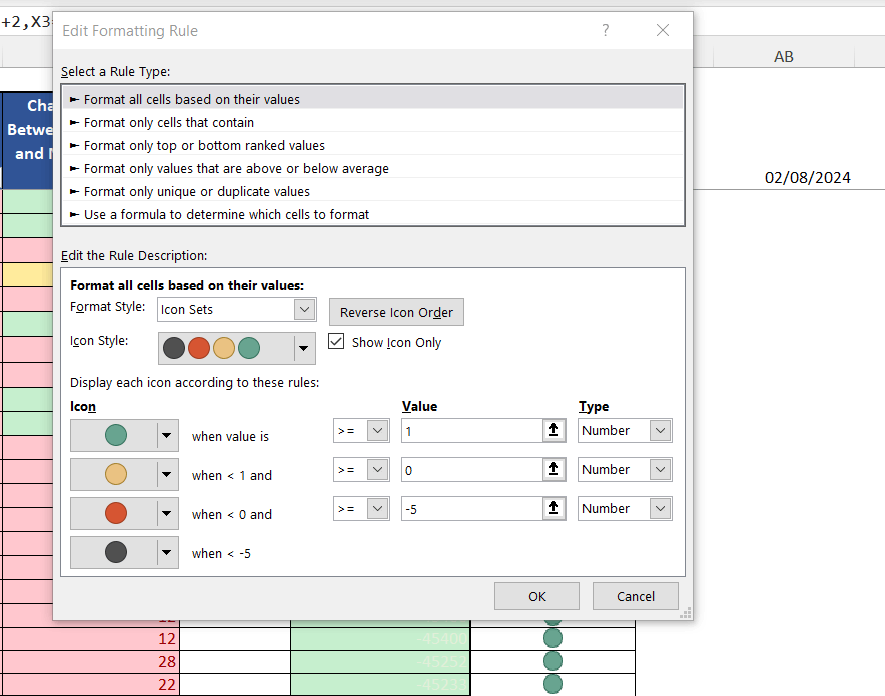Screen dimensions: 885x696
Task: Open operator dropdown for the green icon rule
Action: coord(378,431)
